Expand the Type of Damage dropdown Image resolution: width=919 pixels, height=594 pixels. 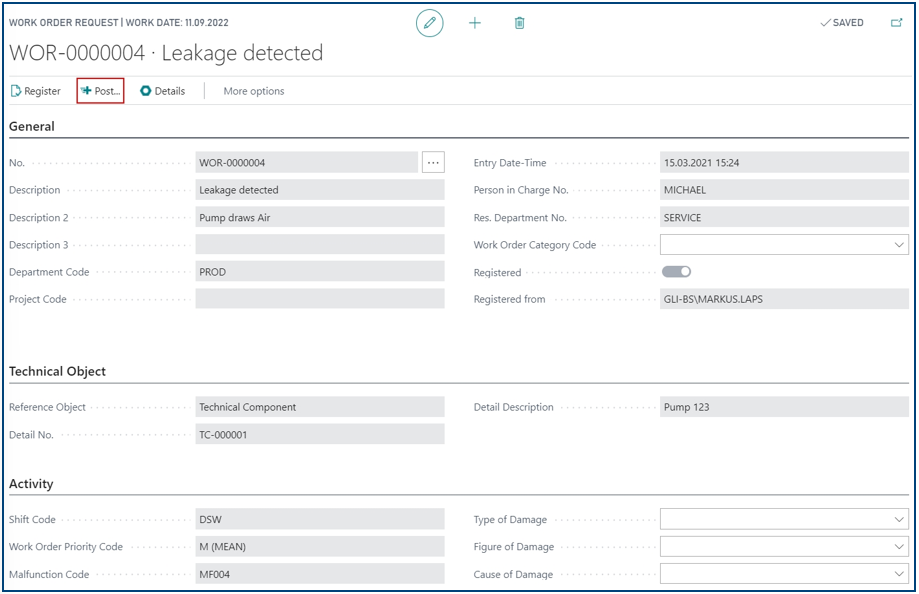click(898, 519)
